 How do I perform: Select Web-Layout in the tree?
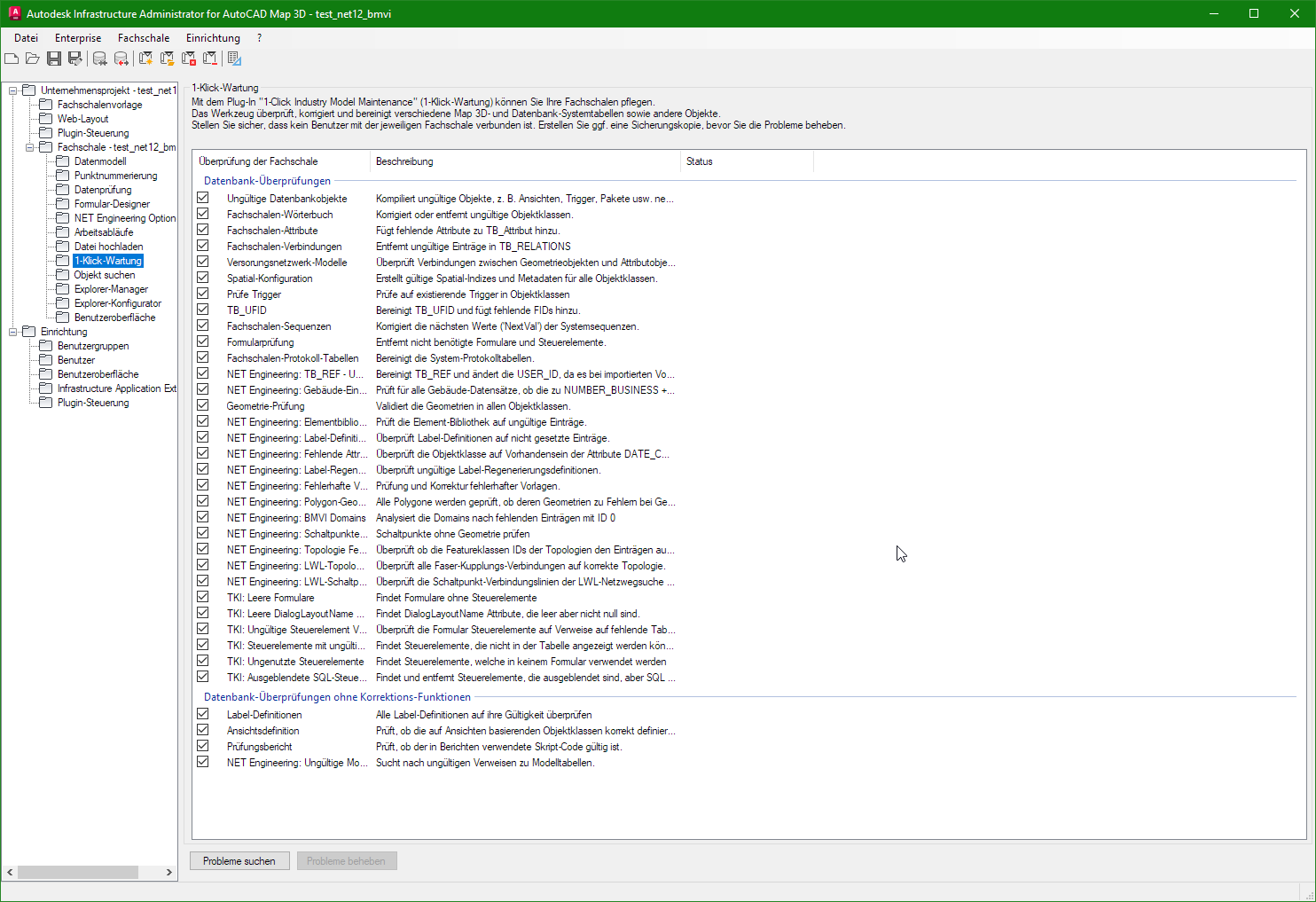click(83, 119)
